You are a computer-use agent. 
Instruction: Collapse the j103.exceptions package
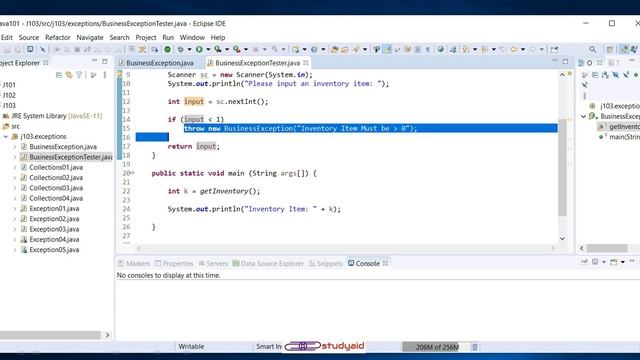point(6,137)
